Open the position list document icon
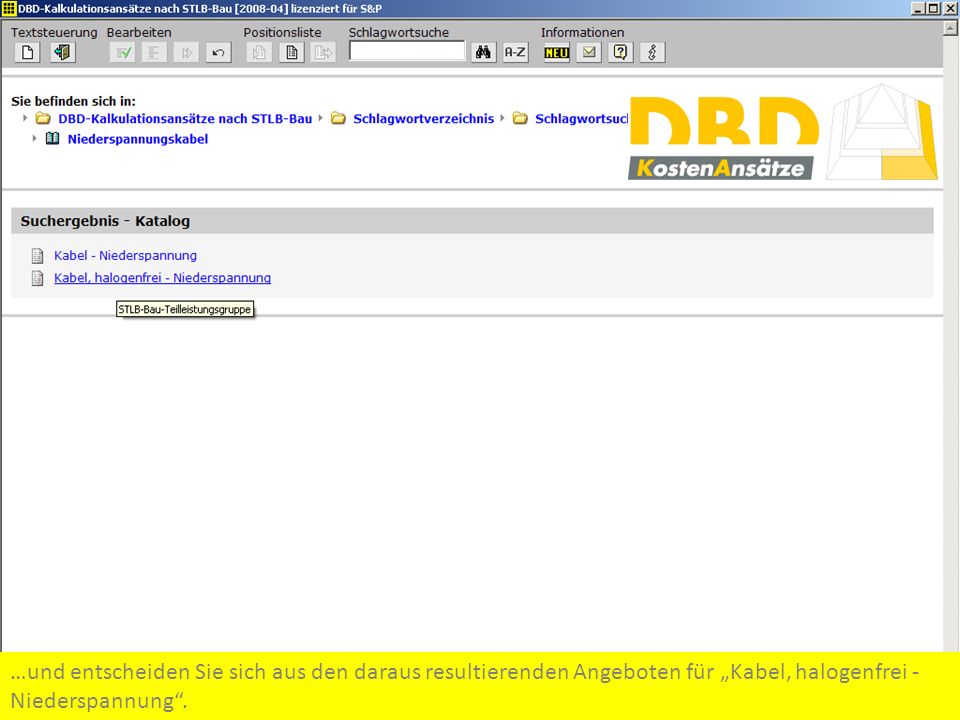This screenshot has height=720, width=960. (x=291, y=53)
